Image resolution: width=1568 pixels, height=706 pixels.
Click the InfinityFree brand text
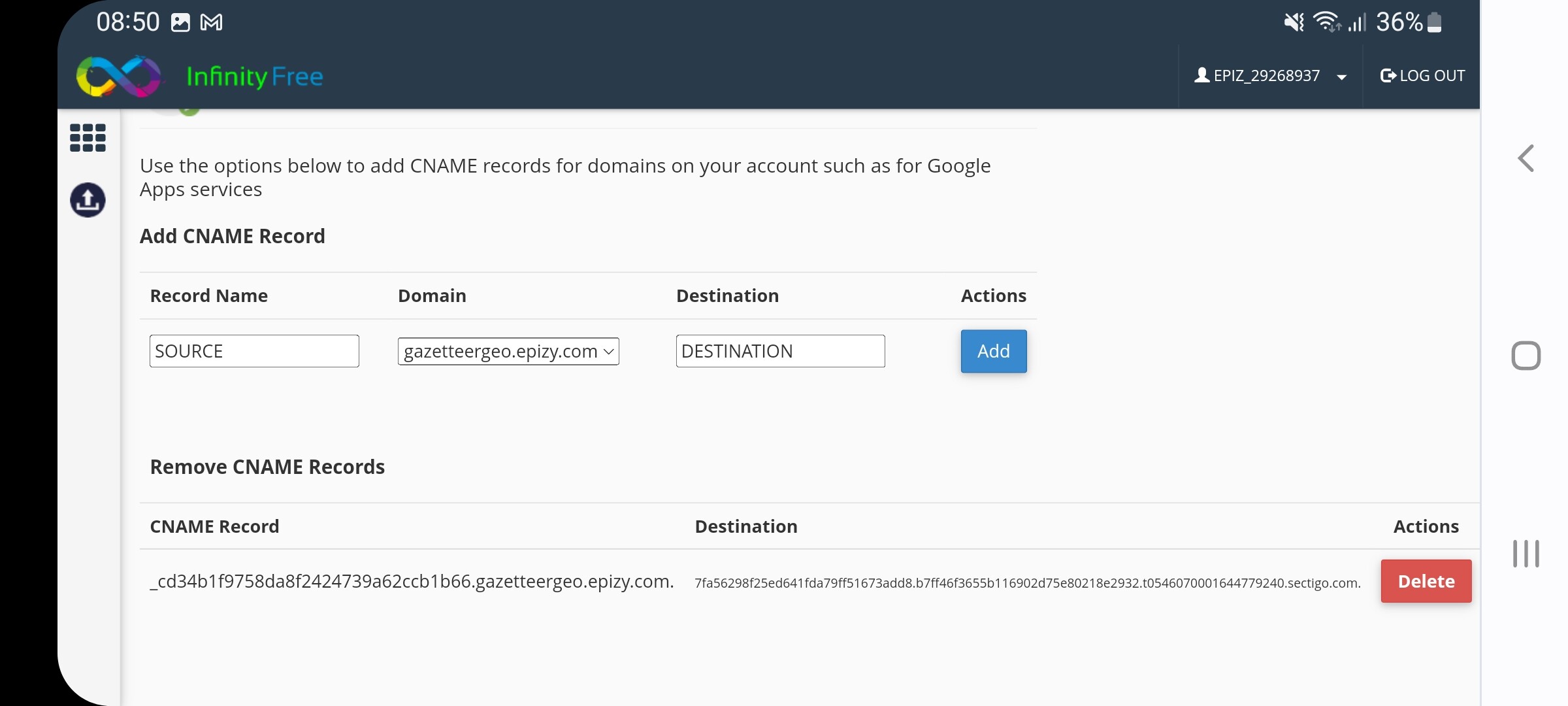pos(255,77)
